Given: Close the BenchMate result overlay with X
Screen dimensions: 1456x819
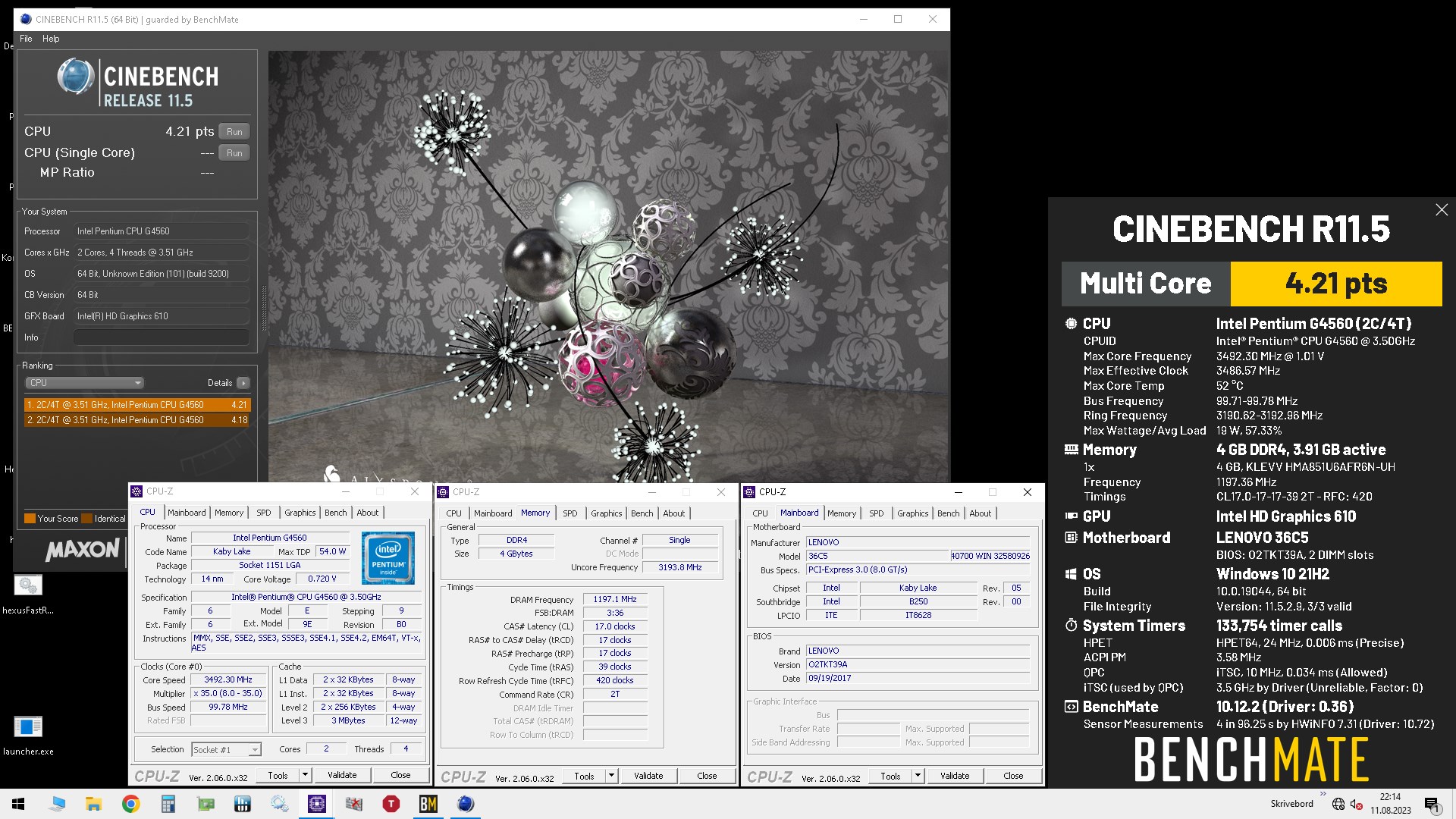Looking at the screenshot, I should point(1442,210).
